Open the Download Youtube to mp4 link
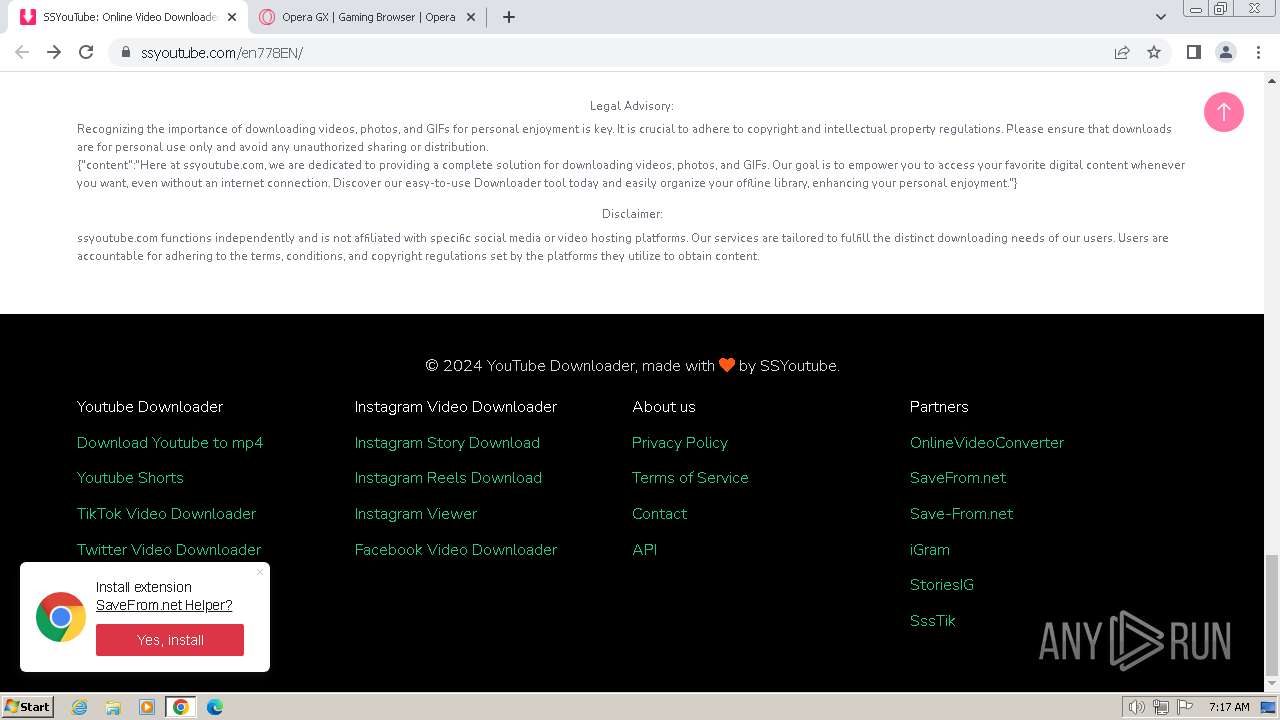Screen dimensions: 1280x720 (170, 443)
